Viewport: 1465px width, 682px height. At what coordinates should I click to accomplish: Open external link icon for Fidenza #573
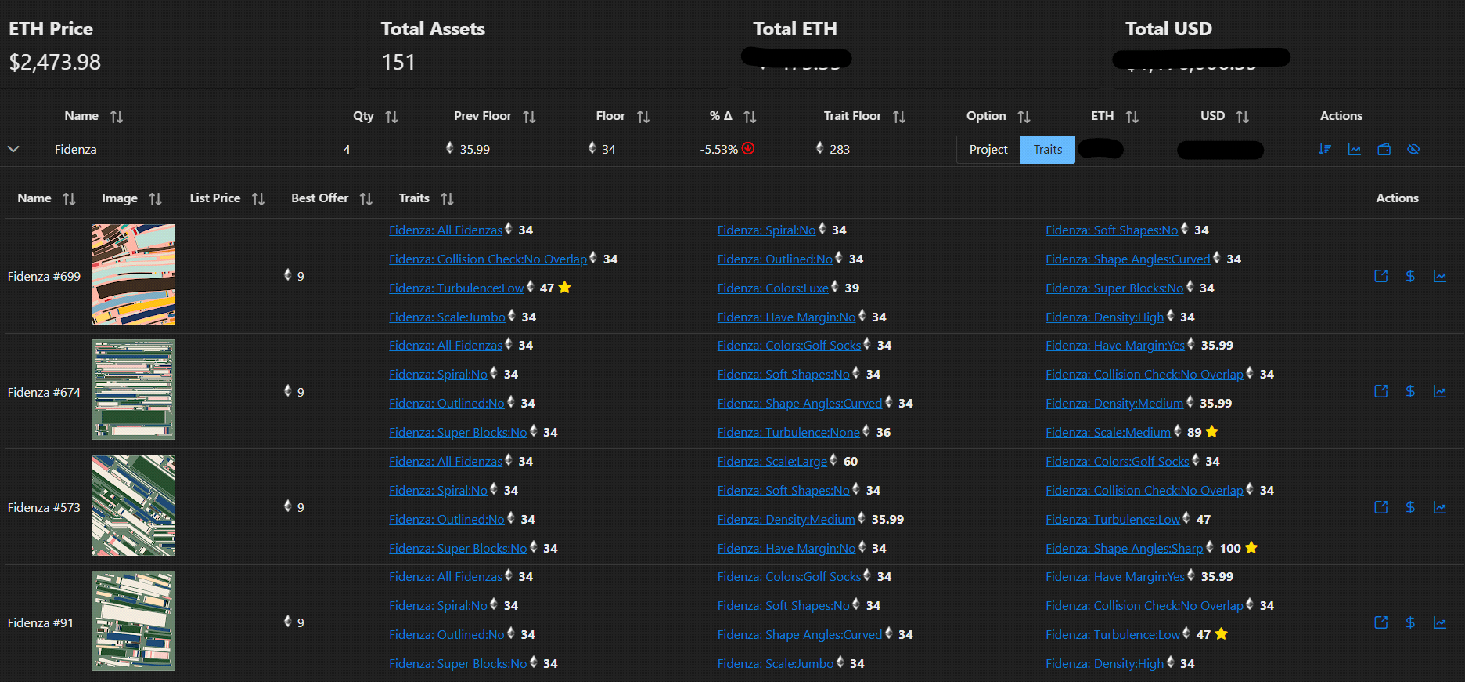(x=1381, y=507)
